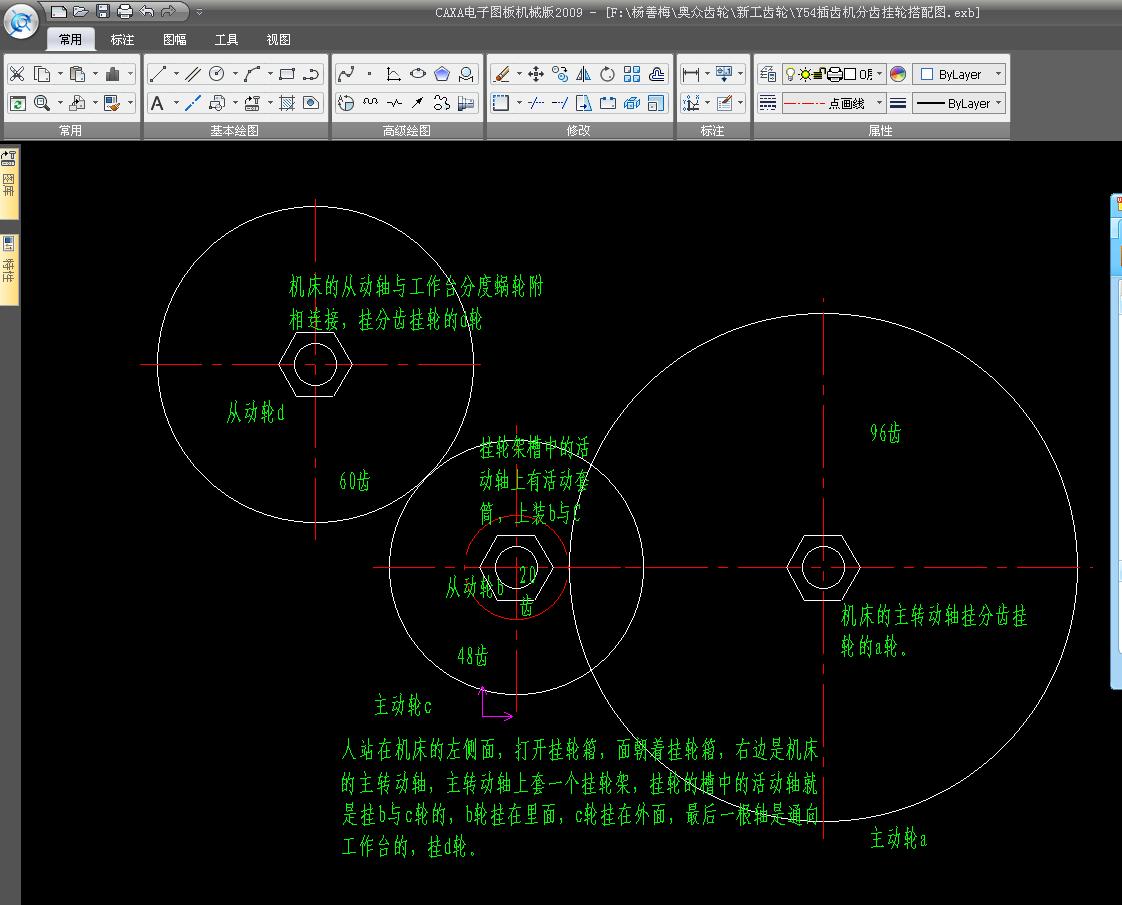Switch to the 图幅 ribbon tab
This screenshot has height=905, width=1122.
point(175,39)
